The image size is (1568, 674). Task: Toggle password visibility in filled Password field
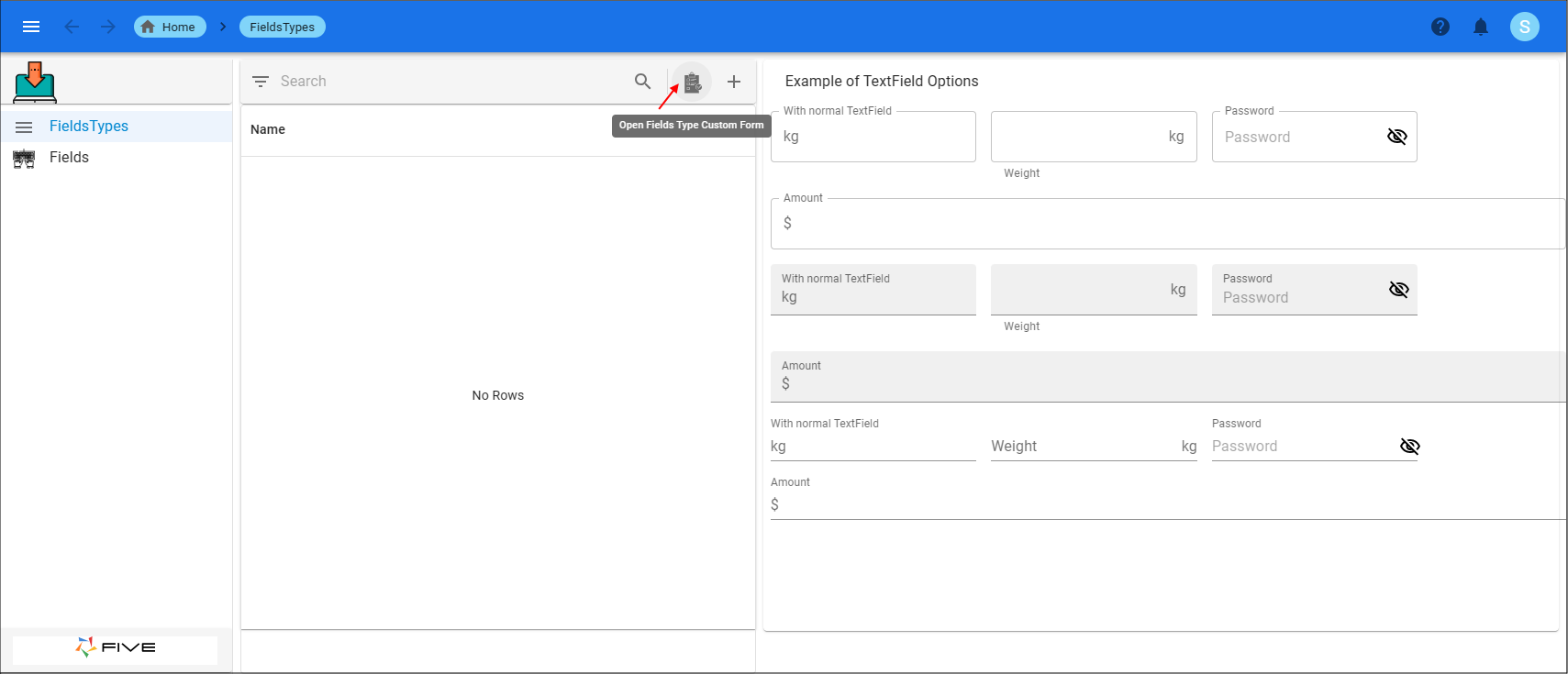pos(1398,290)
